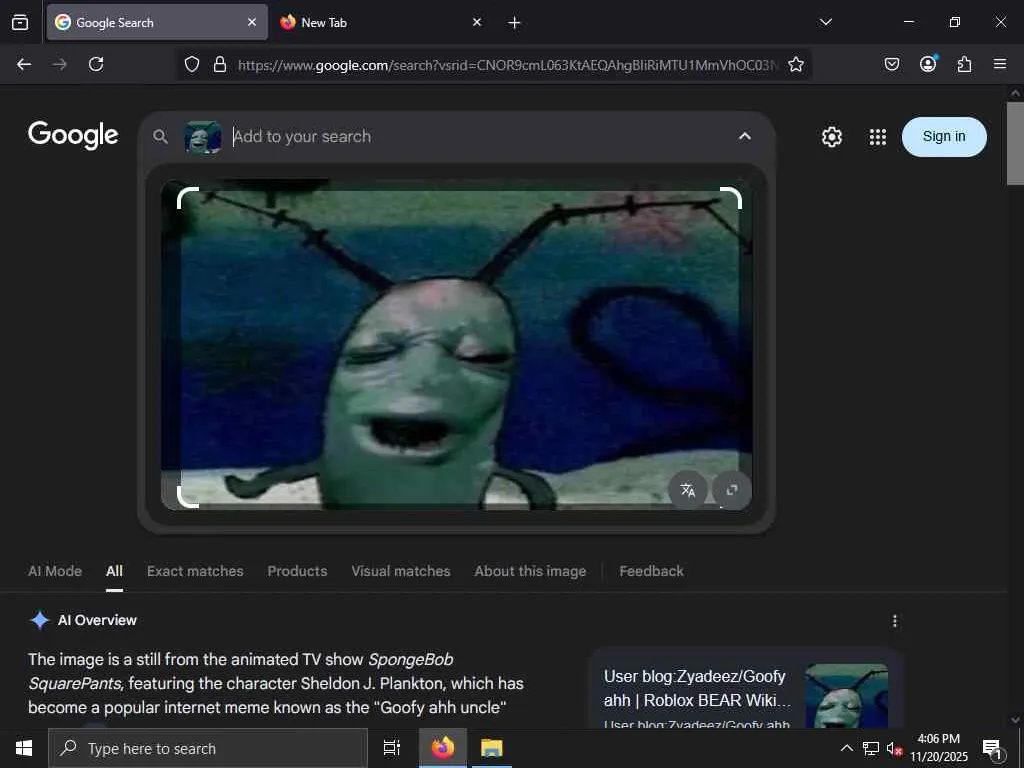This screenshot has width=1024, height=768.
Task: Open the Visual matches tab
Action: click(x=401, y=571)
